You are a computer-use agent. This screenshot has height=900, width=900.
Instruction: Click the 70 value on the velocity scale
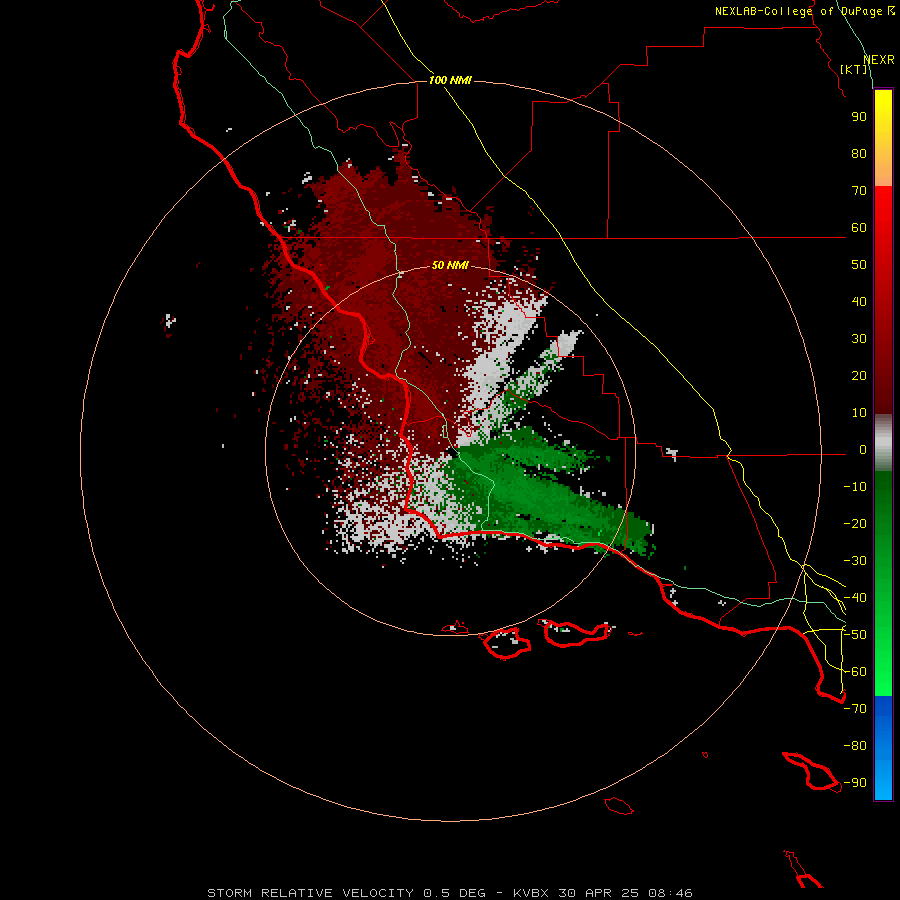click(x=859, y=191)
